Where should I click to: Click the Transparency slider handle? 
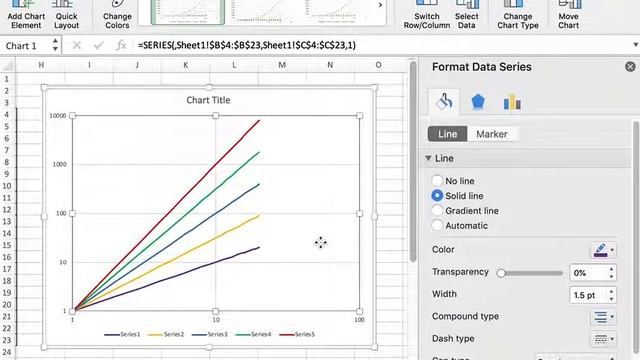point(501,273)
